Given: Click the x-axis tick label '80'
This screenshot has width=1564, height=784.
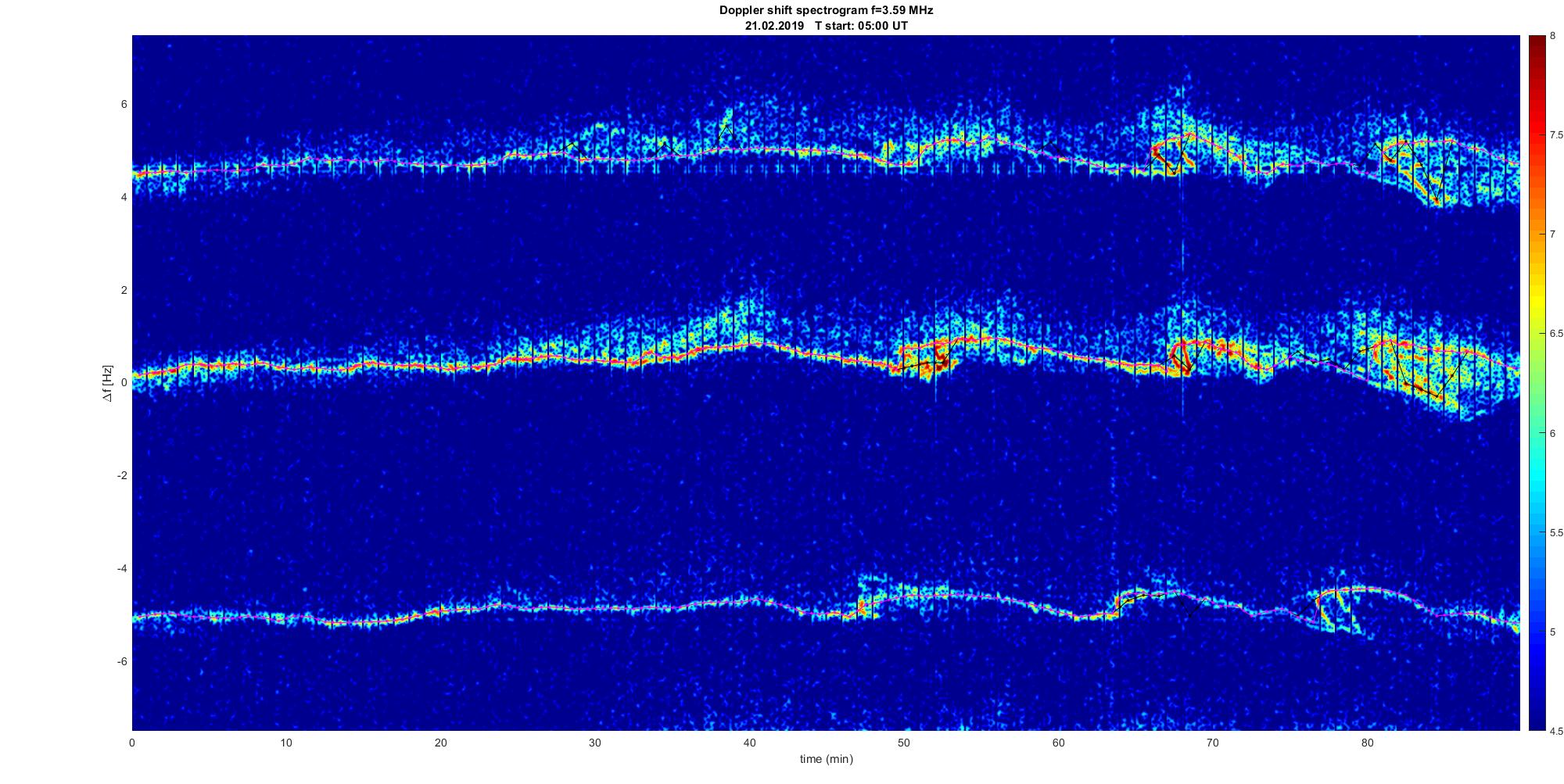Looking at the screenshot, I should [x=1367, y=743].
